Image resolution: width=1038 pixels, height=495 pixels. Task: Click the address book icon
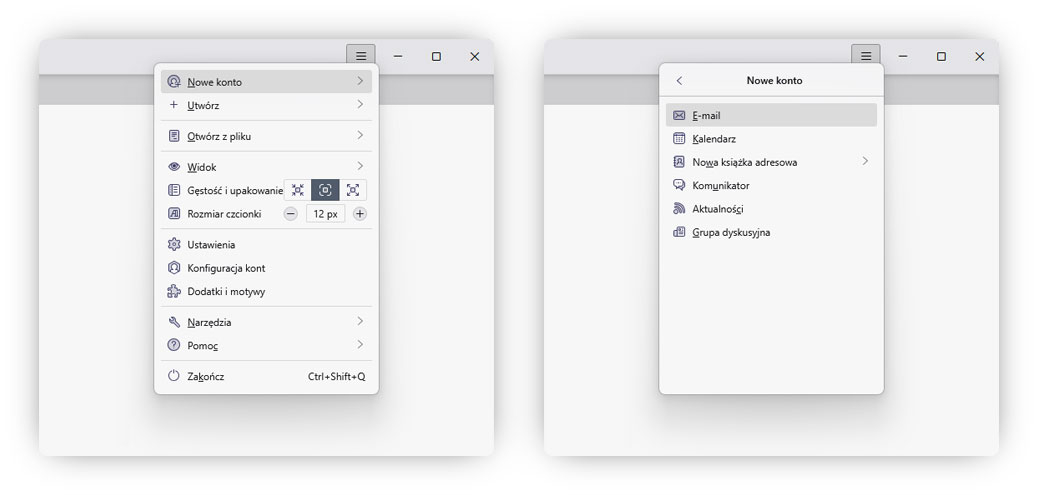(679, 161)
